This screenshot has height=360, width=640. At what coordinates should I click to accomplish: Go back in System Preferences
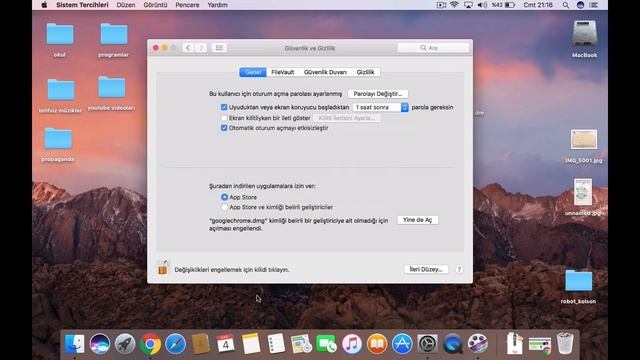[188, 48]
